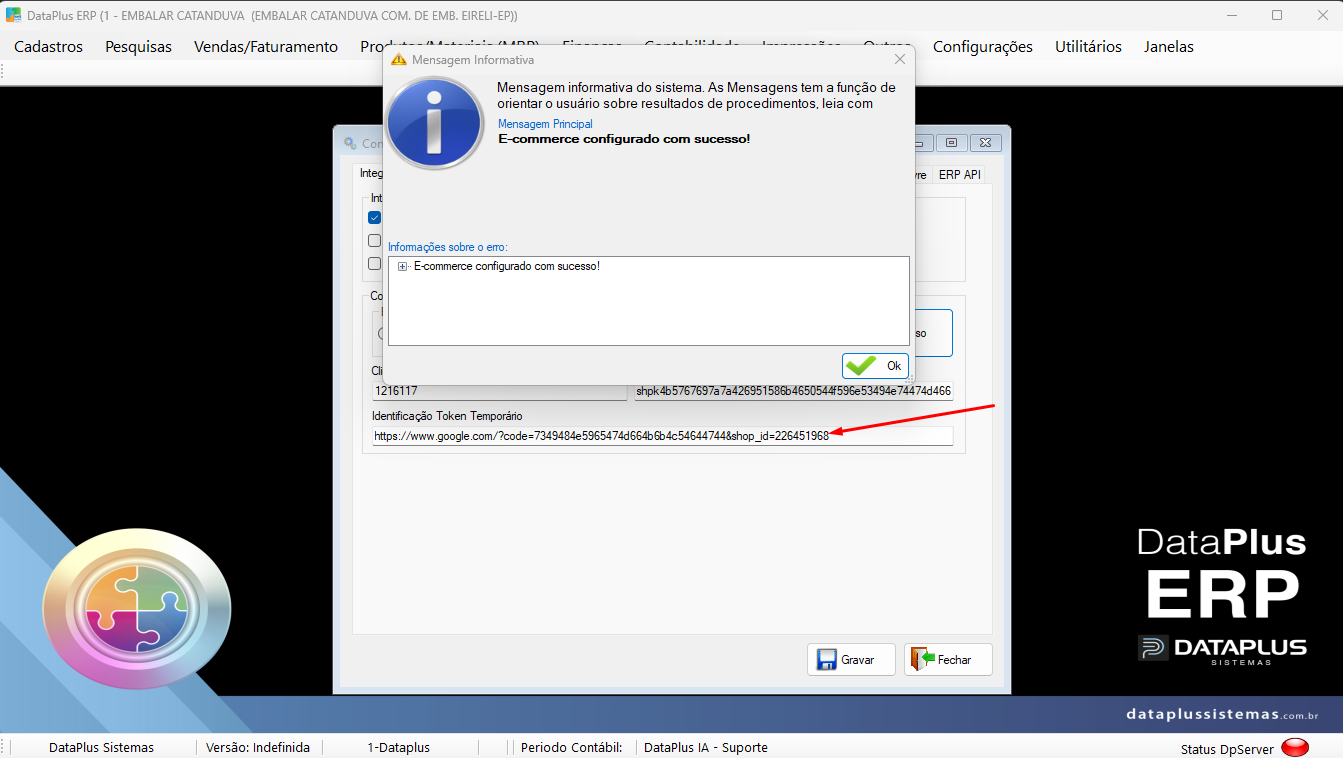
Task: Open the Pesquisas menu
Action: point(139,47)
